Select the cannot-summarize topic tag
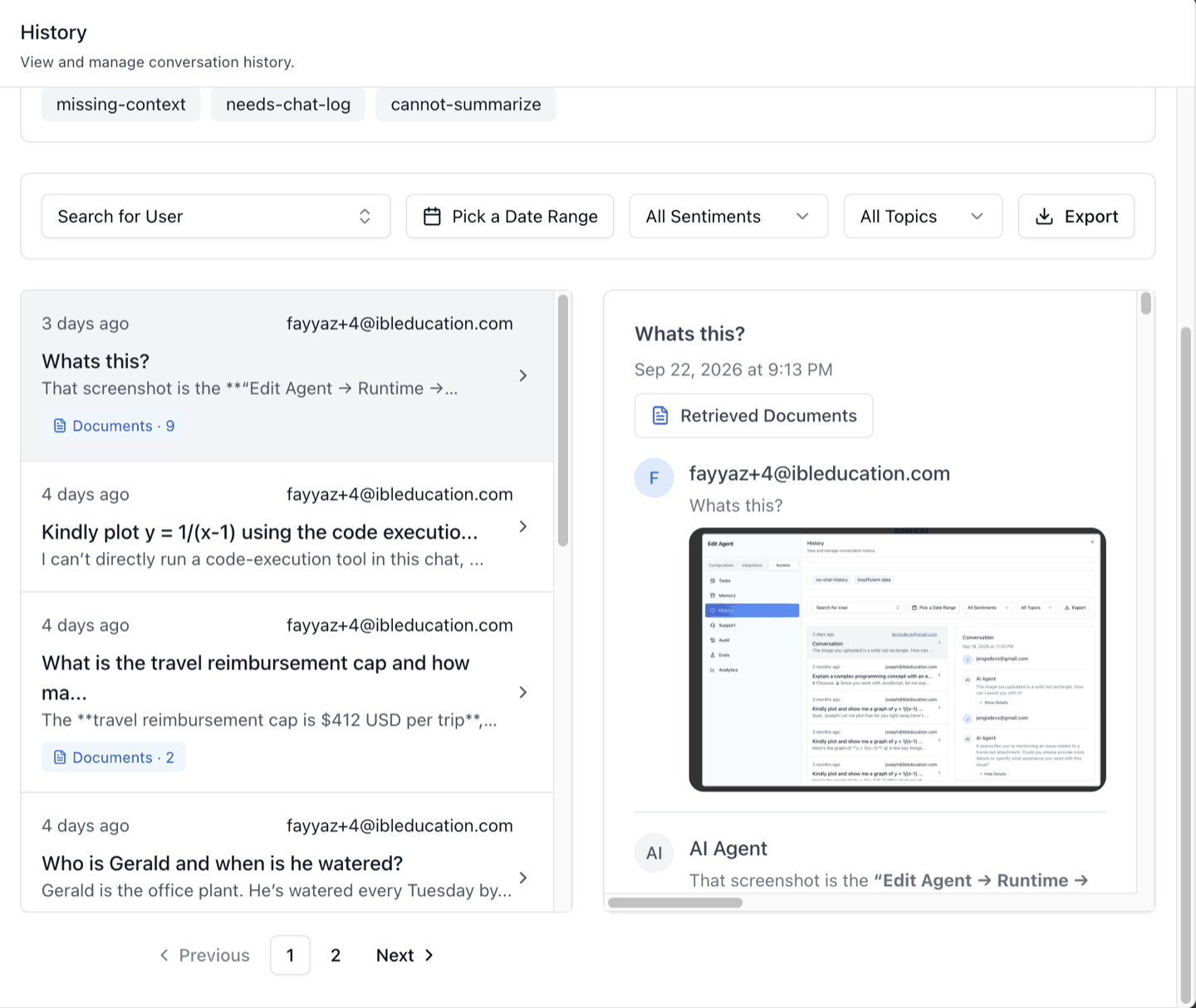 [x=466, y=105]
